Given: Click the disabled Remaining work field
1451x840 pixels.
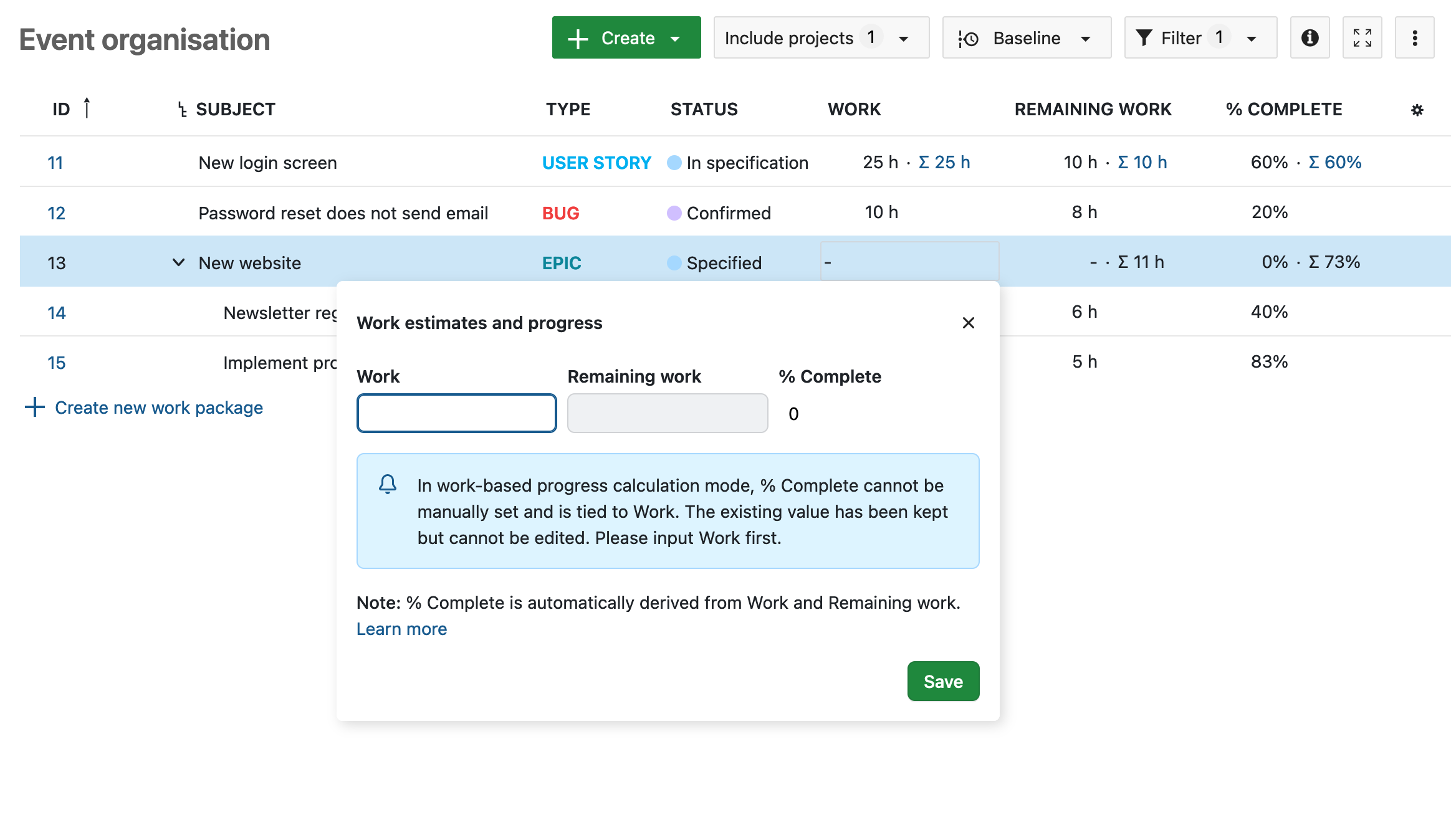Looking at the screenshot, I should (667, 413).
